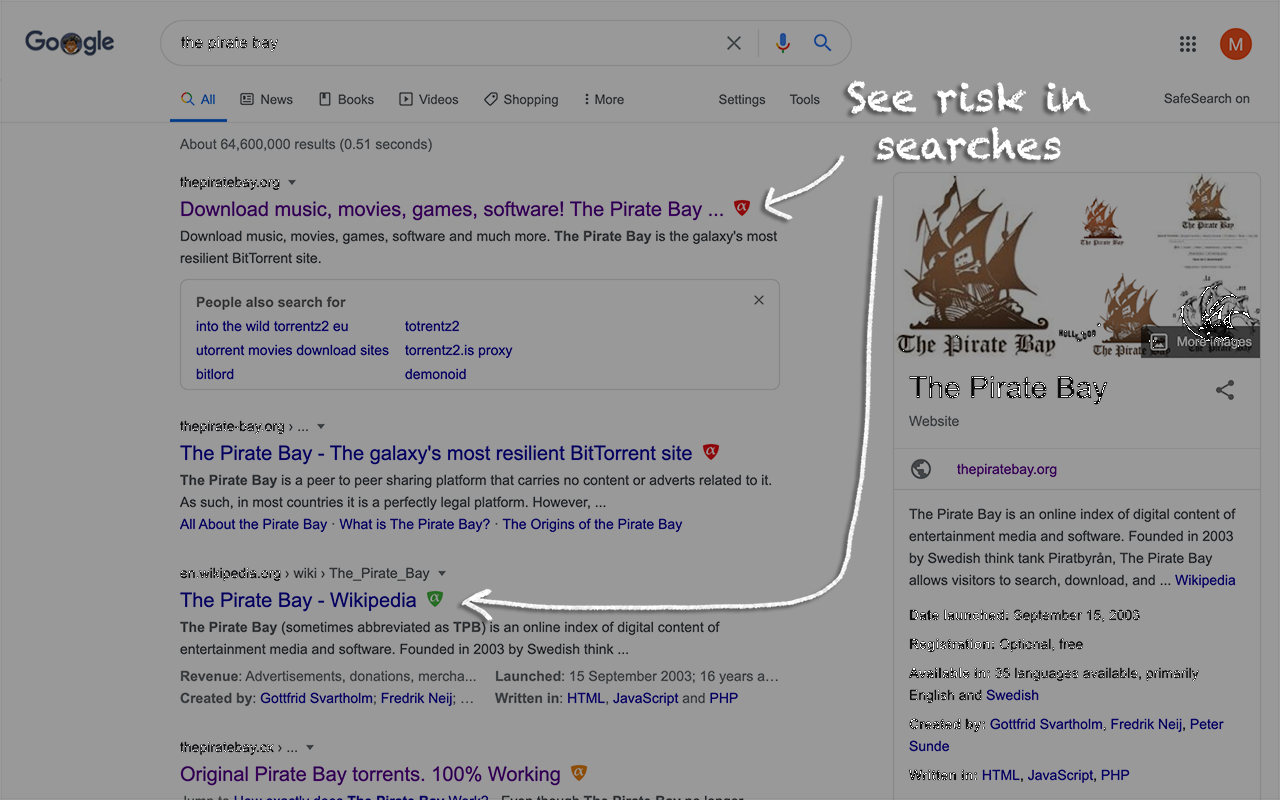Screen dimensions: 1280x800
Task: Open 'What is The Pirate Bay?' sitelink
Action: click(415, 524)
